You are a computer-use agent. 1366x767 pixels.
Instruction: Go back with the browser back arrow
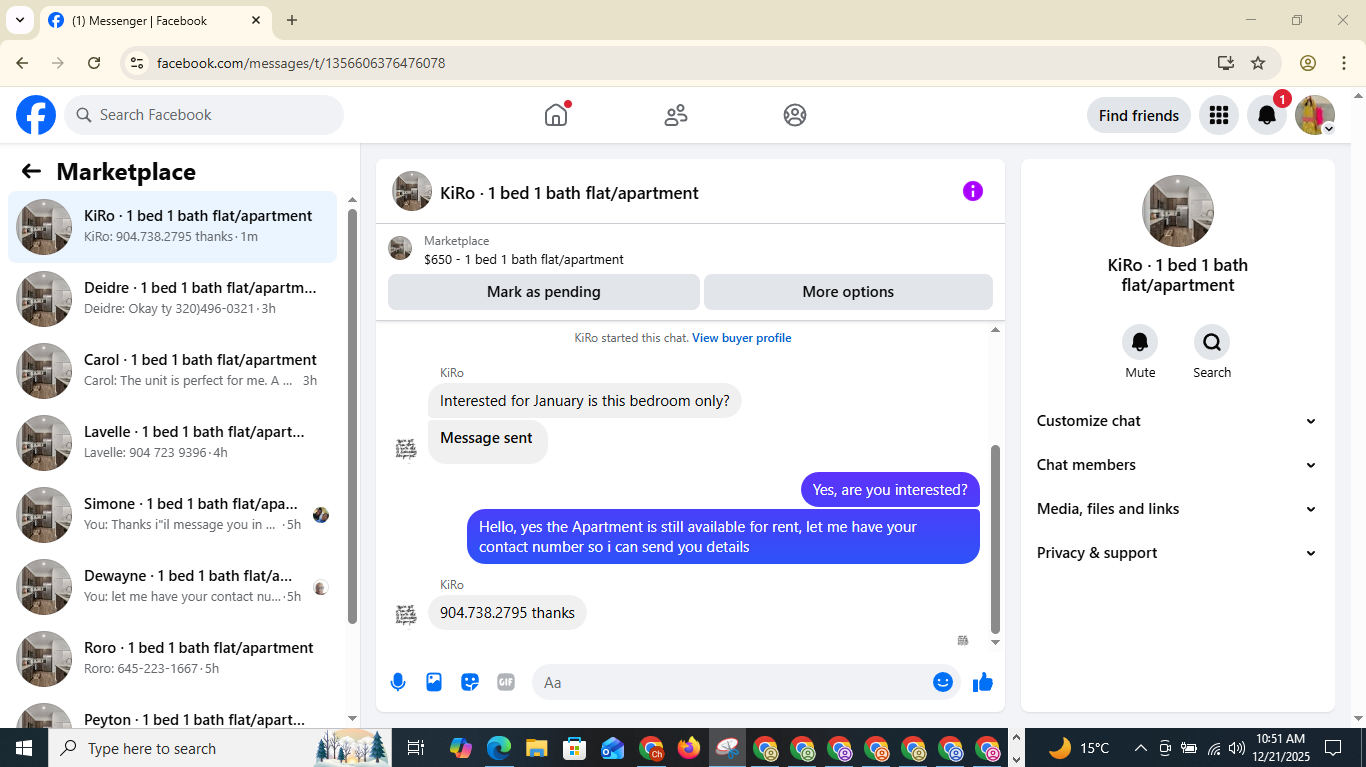(x=22, y=63)
